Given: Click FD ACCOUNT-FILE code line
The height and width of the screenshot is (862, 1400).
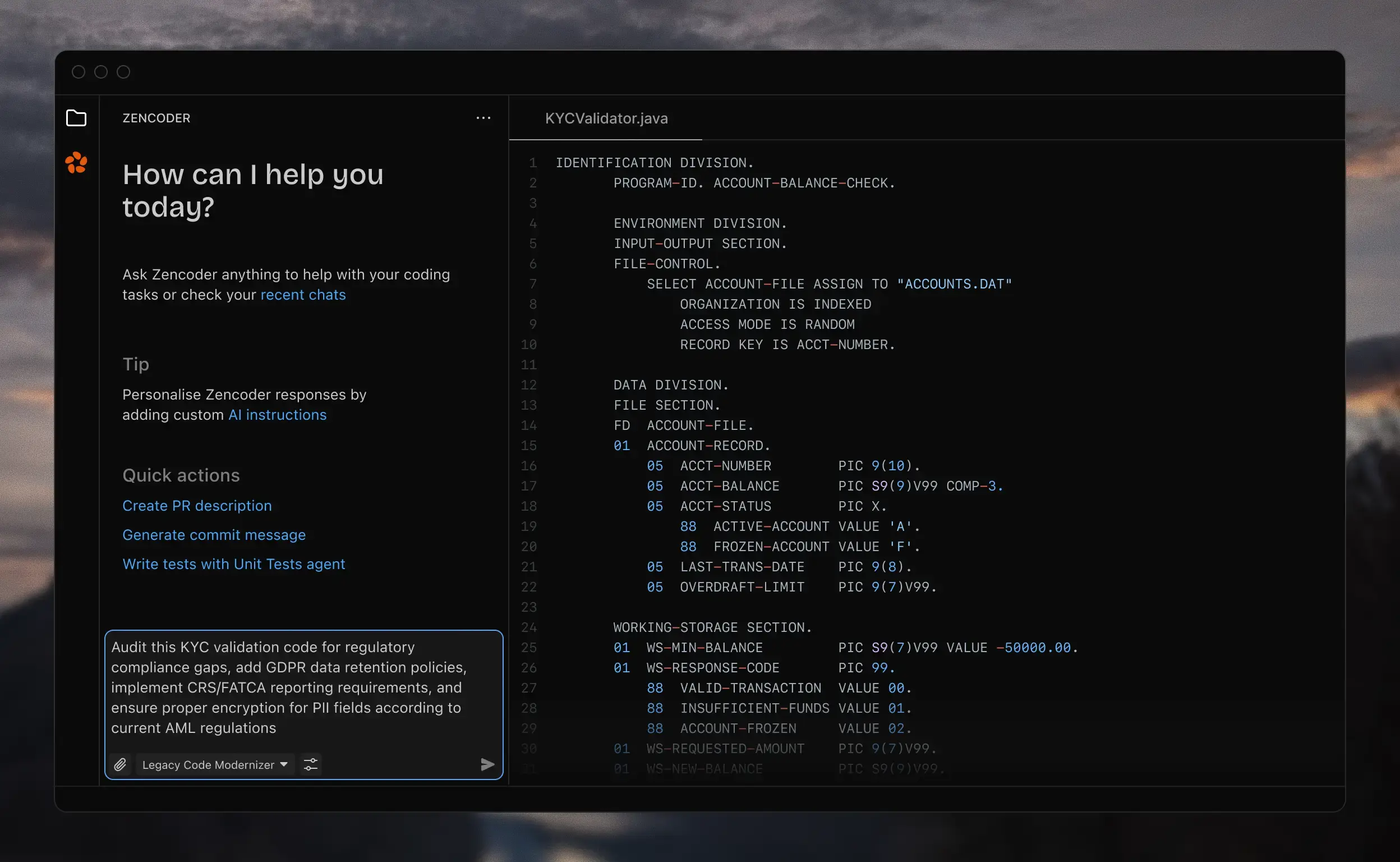Looking at the screenshot, I should (x=684, y=425).
